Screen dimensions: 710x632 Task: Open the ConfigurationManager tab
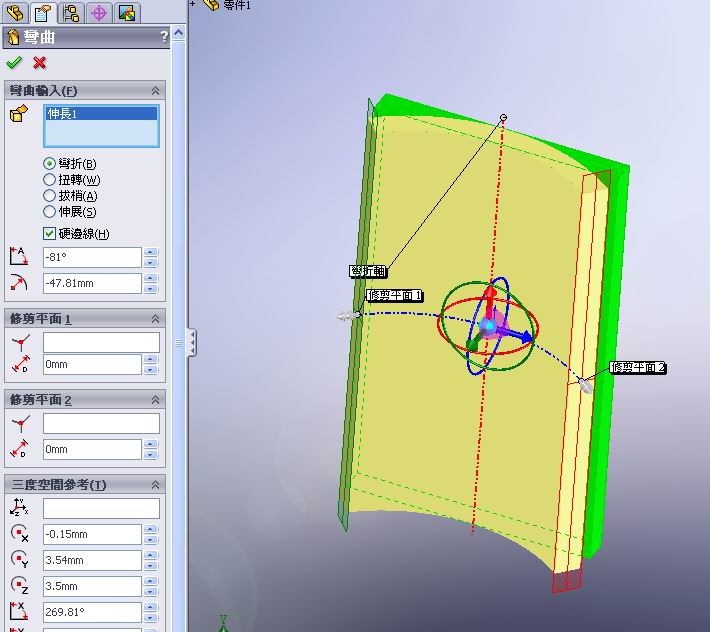71,12
